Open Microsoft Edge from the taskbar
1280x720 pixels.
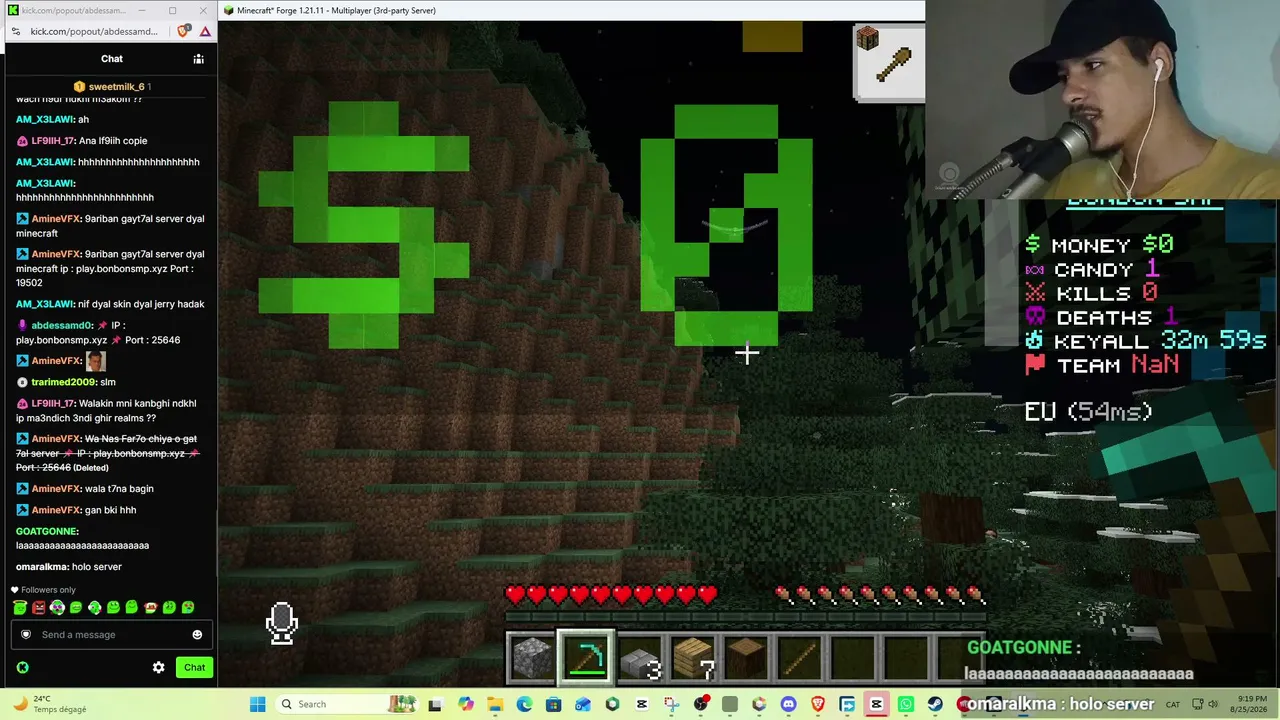tap(525, 704)
